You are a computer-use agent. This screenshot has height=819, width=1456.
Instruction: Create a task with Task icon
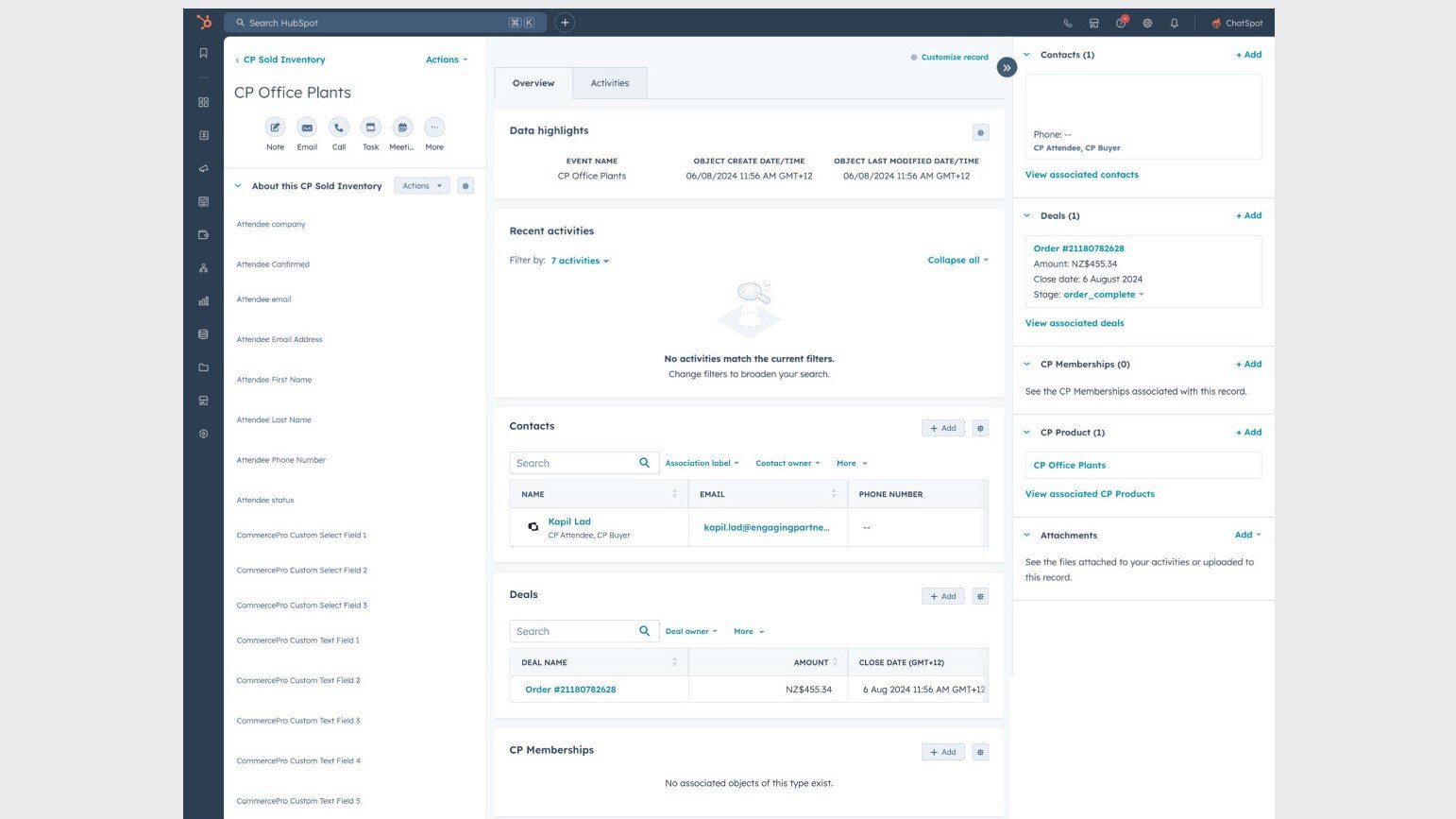pos(371,128)
